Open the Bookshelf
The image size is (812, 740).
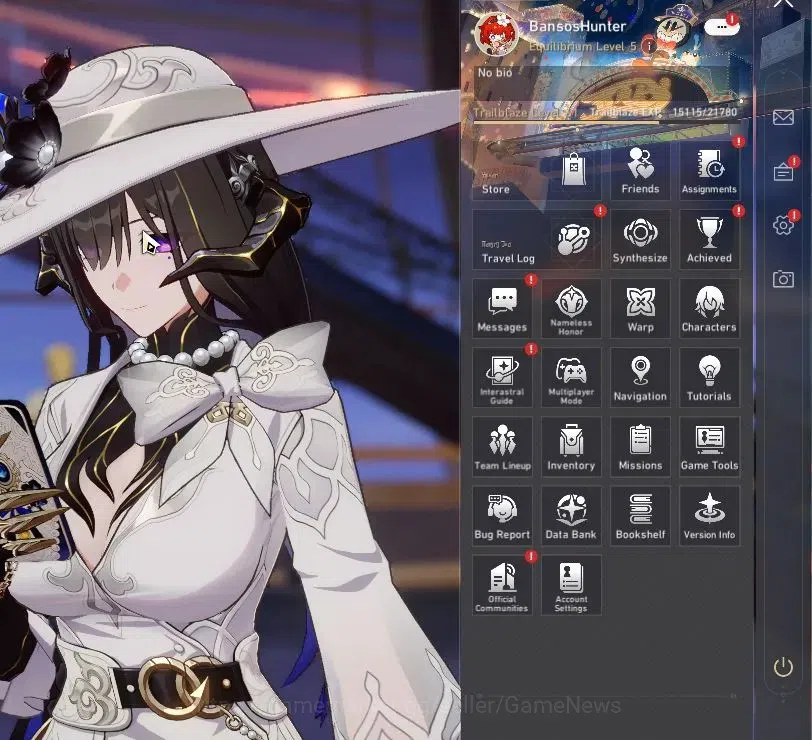click(640, 516)
